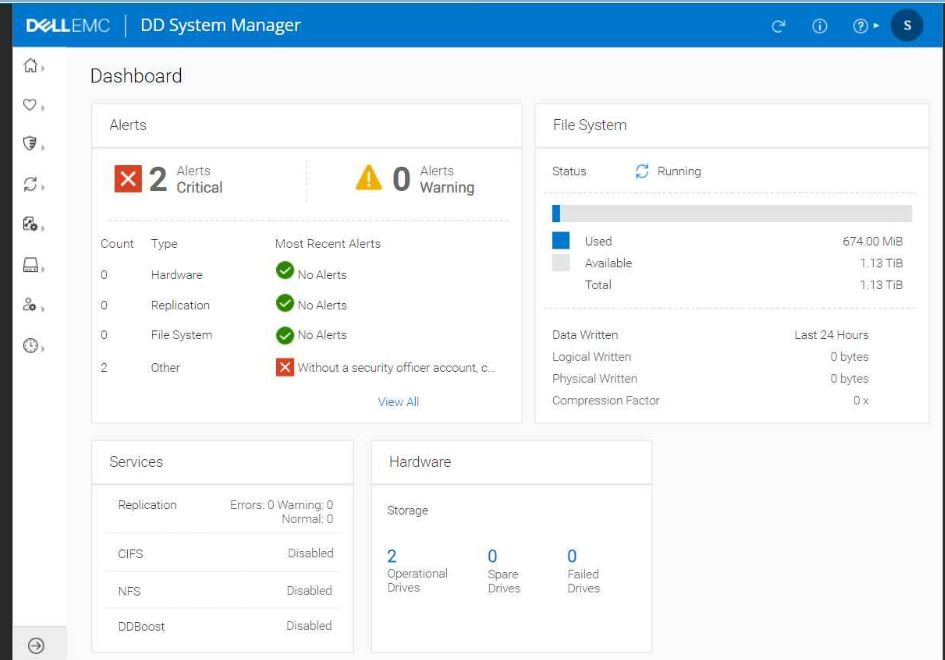Open the Home sidebar icon
The width and height of the screenshot is (945, 660).
click(x=31, y=65)
